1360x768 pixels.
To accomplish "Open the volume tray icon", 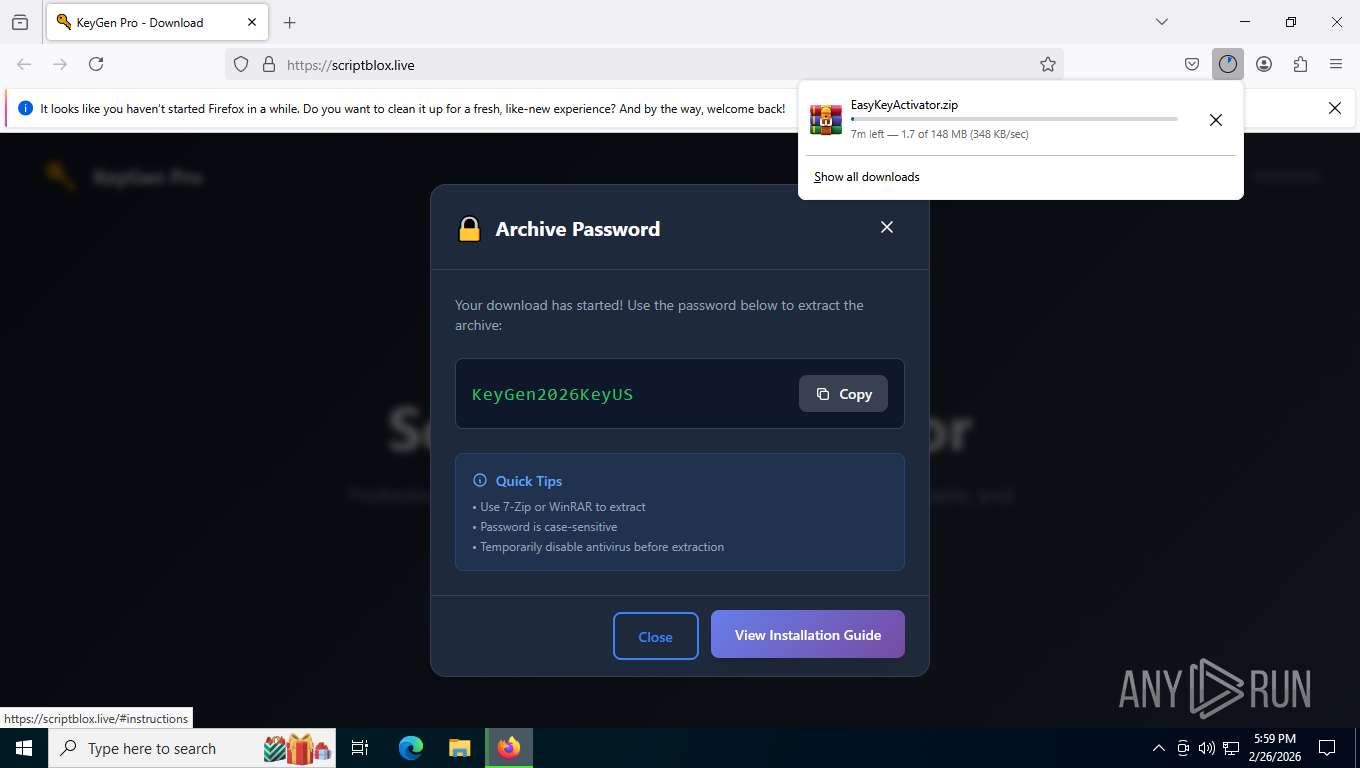I will (1207, 748).
